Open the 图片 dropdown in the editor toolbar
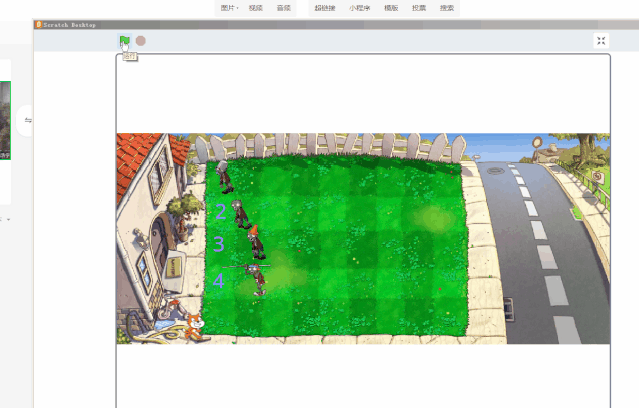Screen dimensions: 639x408 (229, 8)
